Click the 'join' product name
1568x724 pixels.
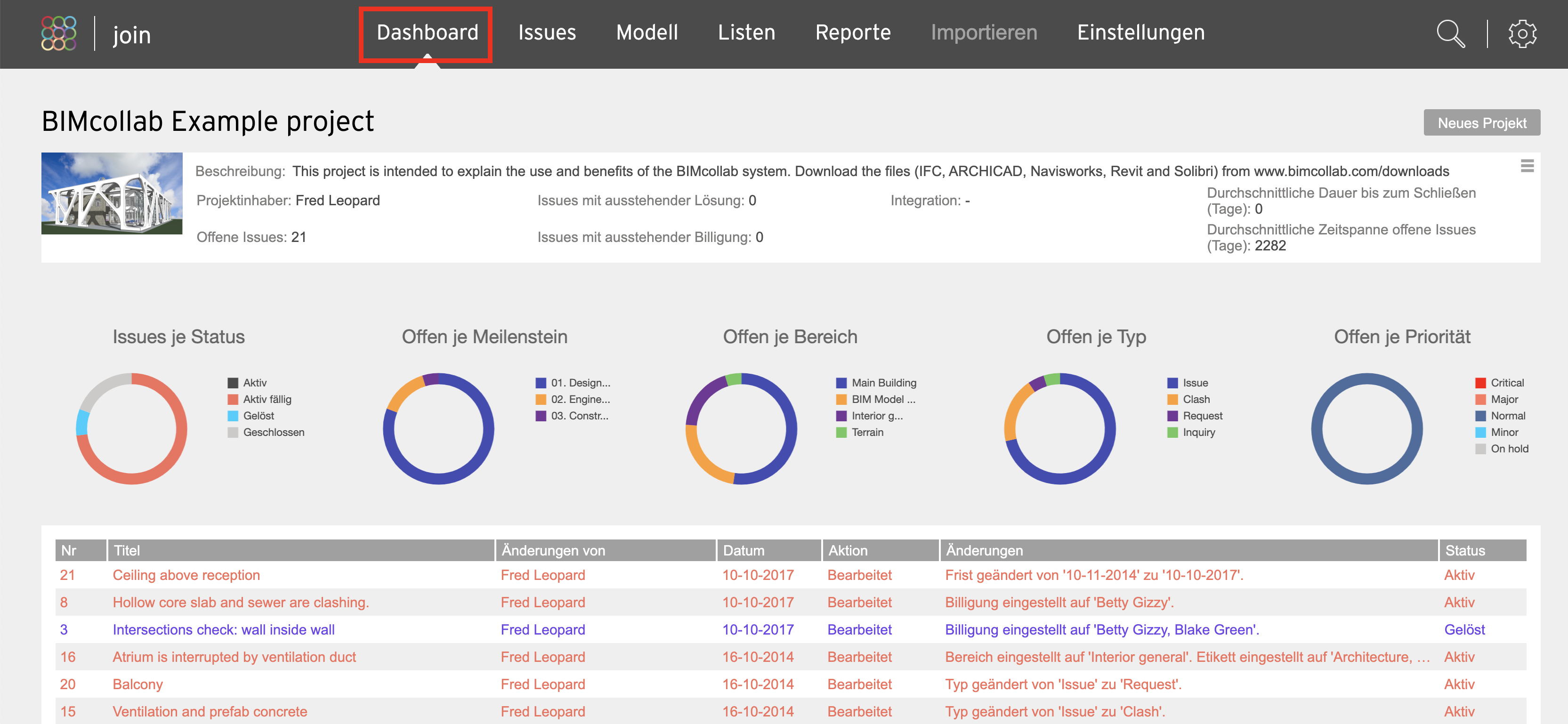click(131, 35)
